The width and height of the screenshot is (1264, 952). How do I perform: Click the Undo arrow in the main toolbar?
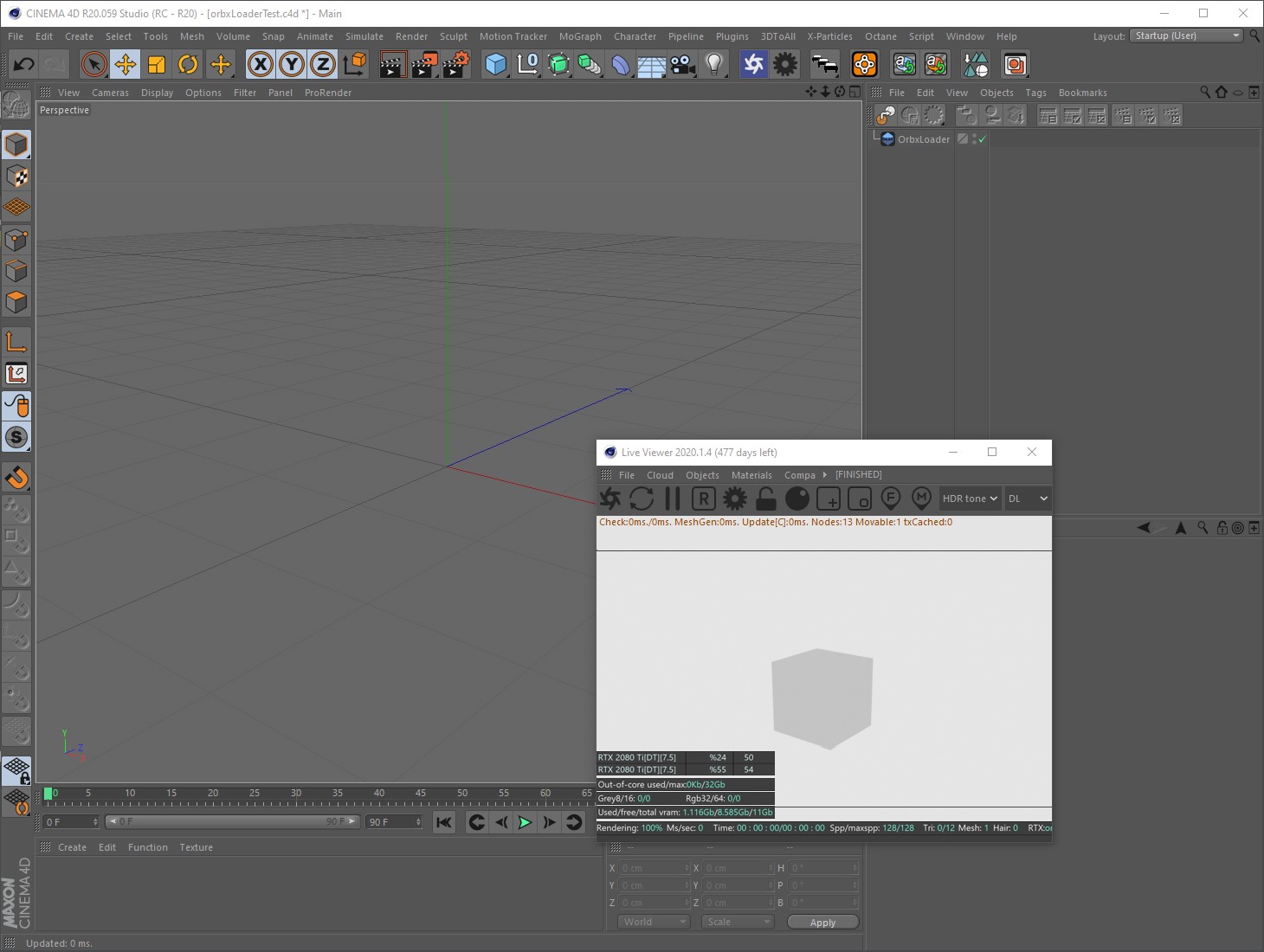[23, 64]
